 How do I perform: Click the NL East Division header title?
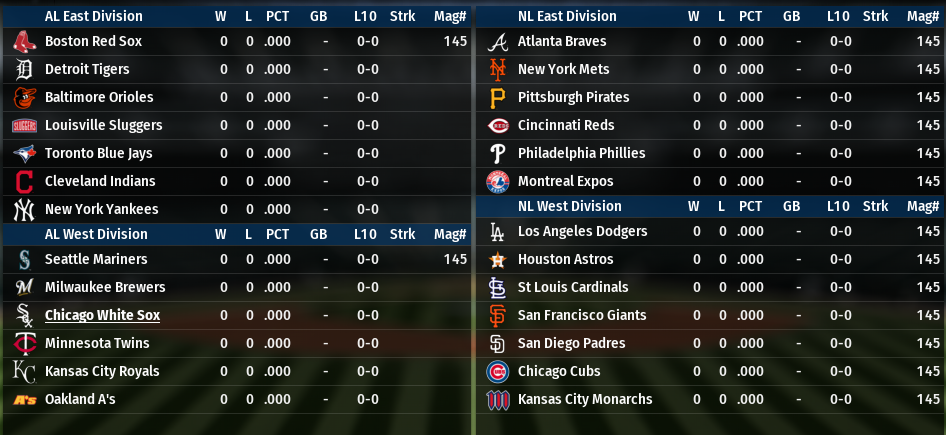click(567, 16)
